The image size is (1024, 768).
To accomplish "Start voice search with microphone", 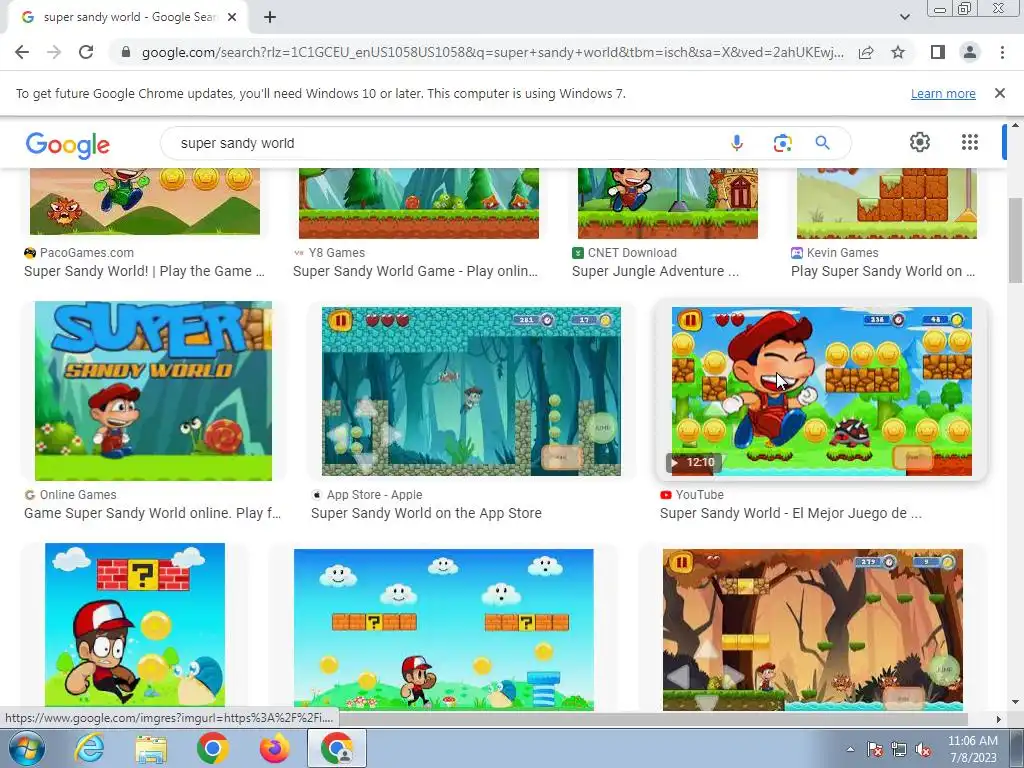I will click(737, 143).
